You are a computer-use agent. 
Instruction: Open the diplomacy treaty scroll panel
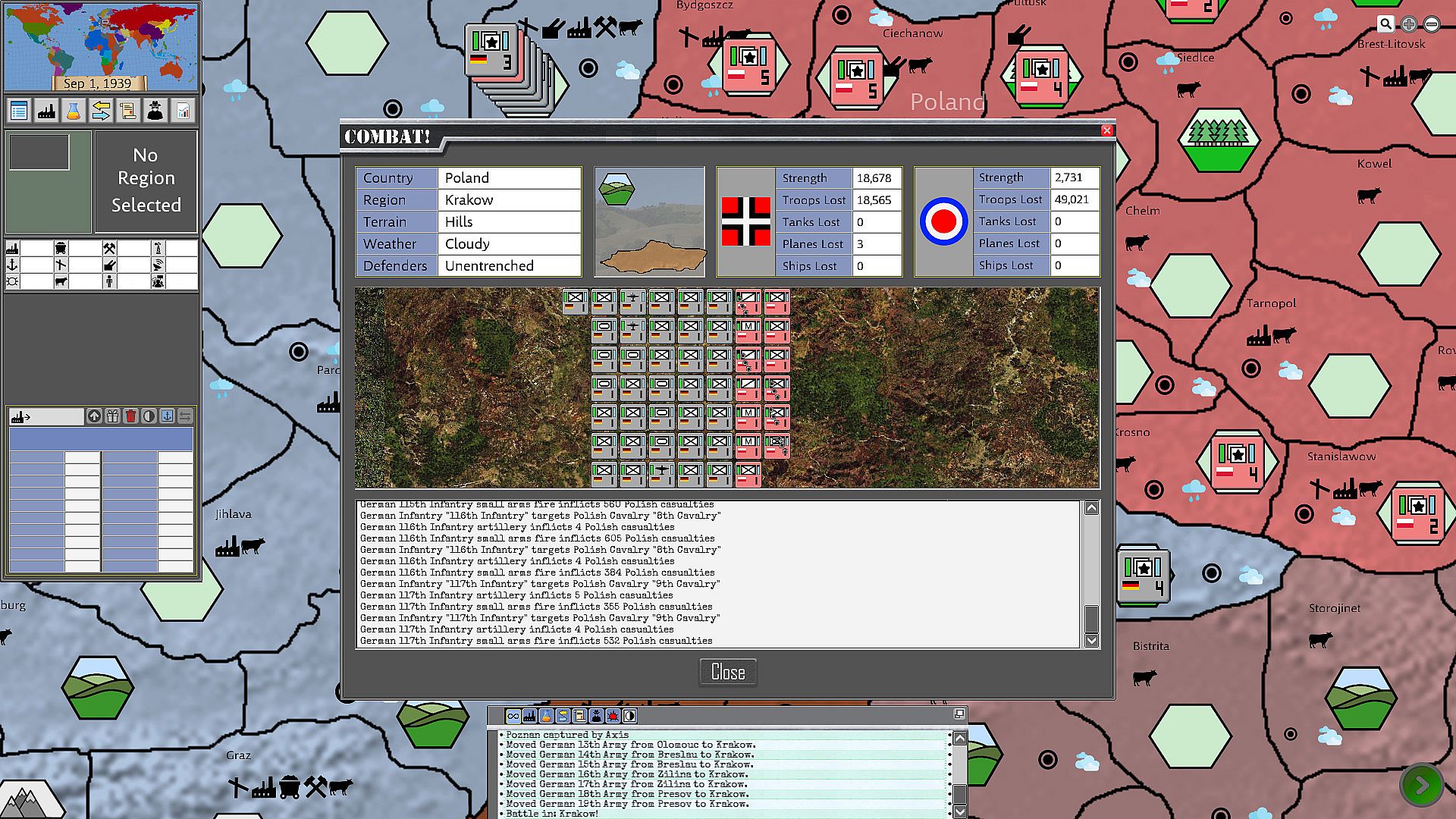coord(128,111)
